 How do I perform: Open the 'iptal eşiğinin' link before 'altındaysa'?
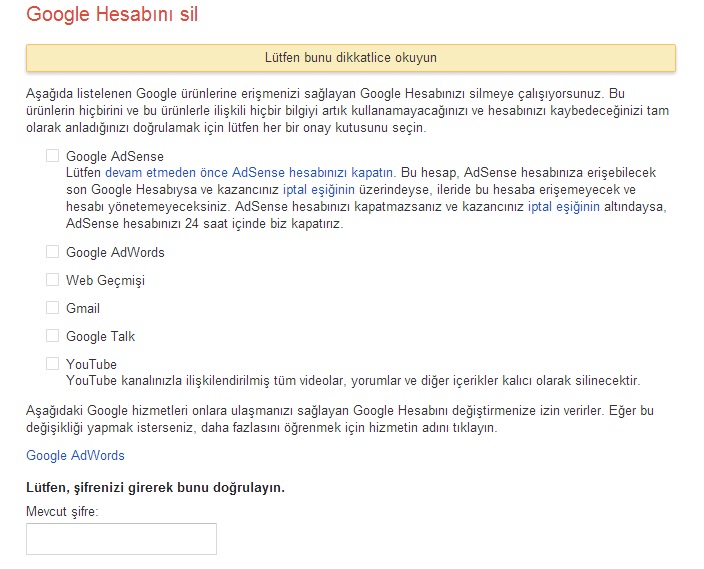pyautogui.click(x=563, y=207)
